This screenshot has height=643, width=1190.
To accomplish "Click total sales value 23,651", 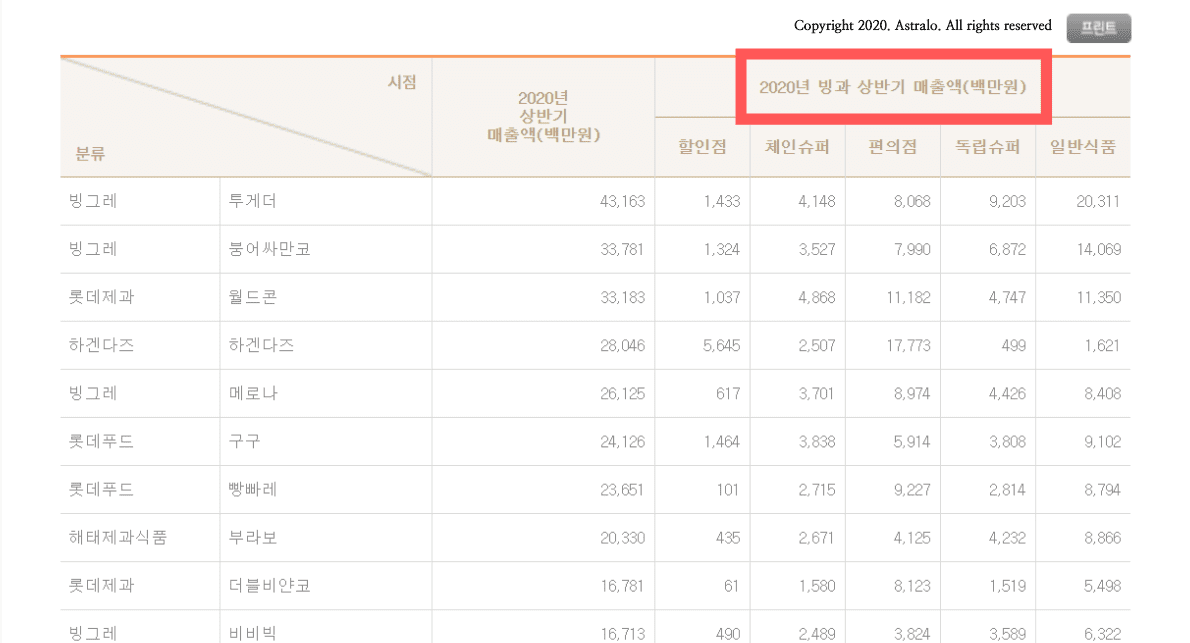I will pyautogui.click(x=622, y=490).
